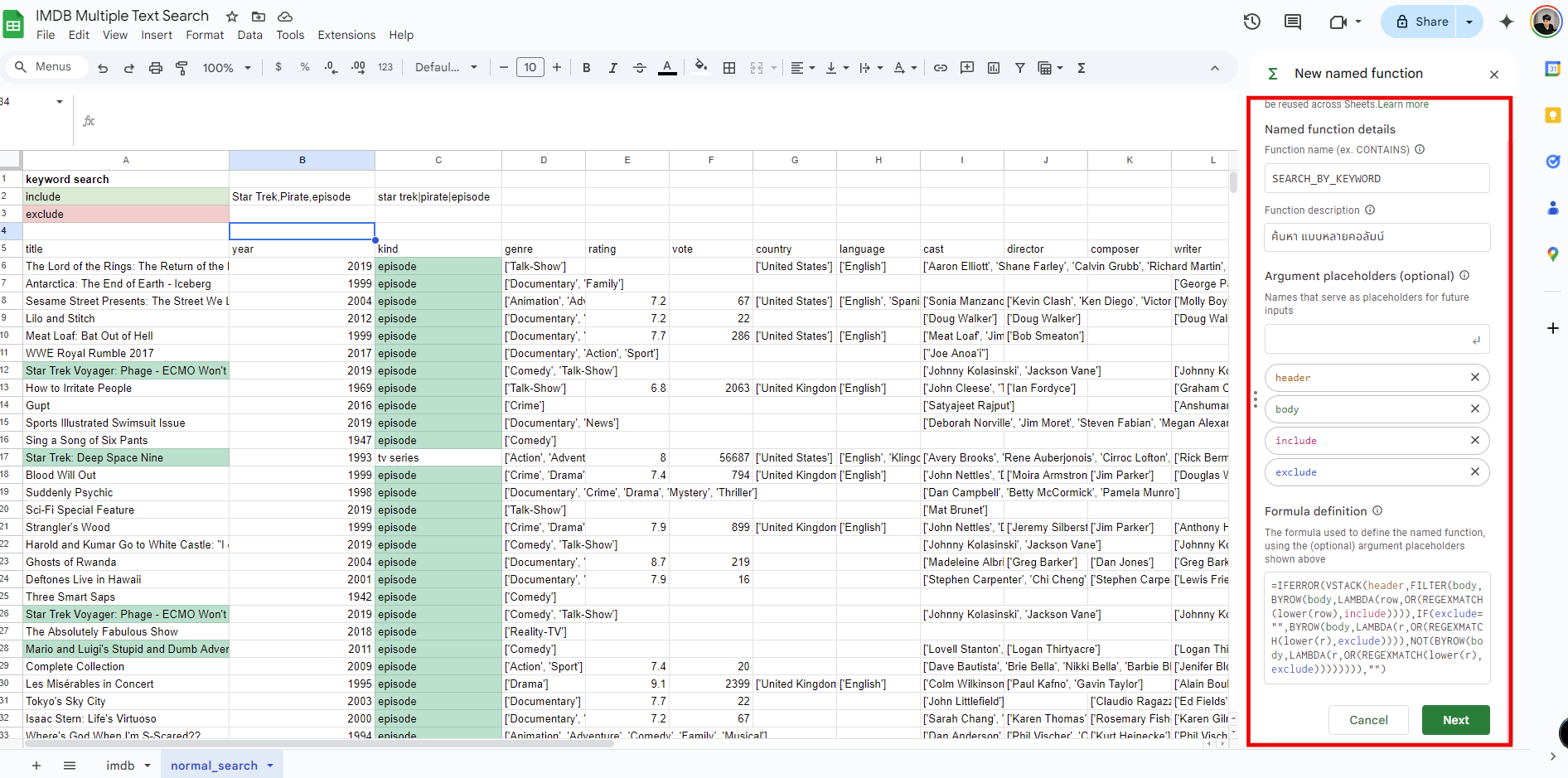Expand the Share options arrow
This screenshot has height=778, width=1568.
[1469, 22]
